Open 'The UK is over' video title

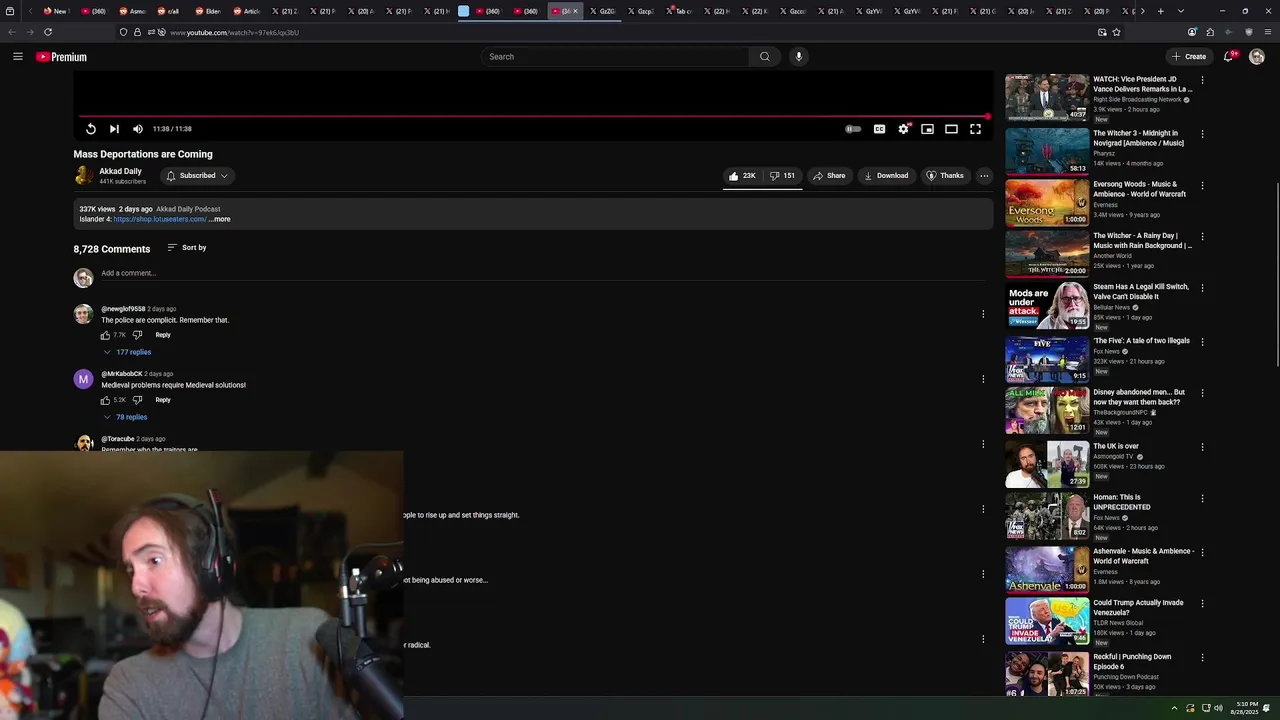tap(1116, 446)
